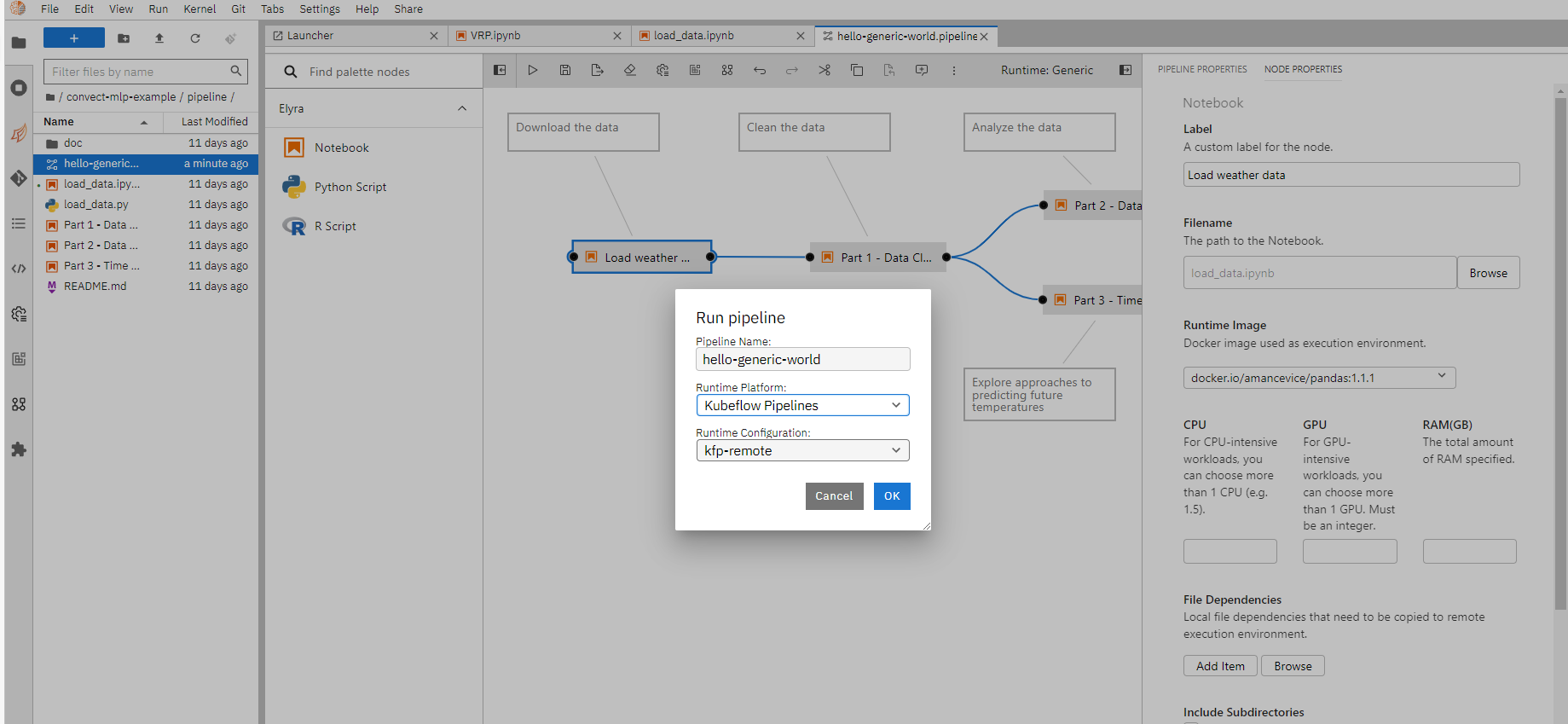Open the Runtime Configuration kfp-remote dropdown

802,450
